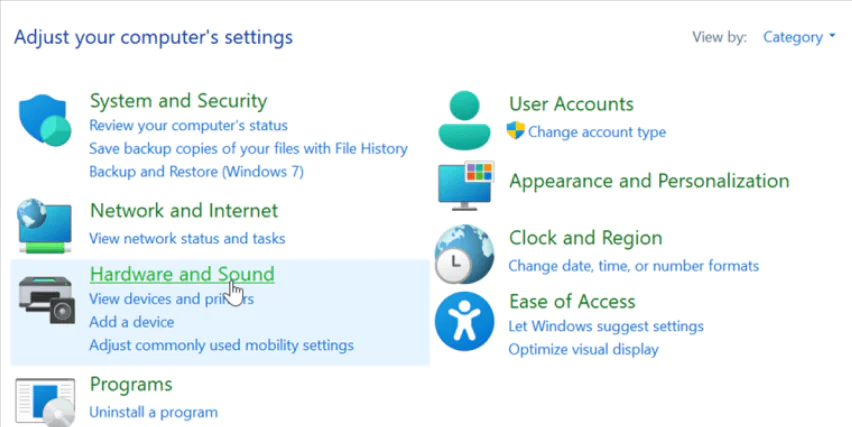Open Review your computer's status
The width and height of the screenshot is (852, 427).
pos(188,126)
